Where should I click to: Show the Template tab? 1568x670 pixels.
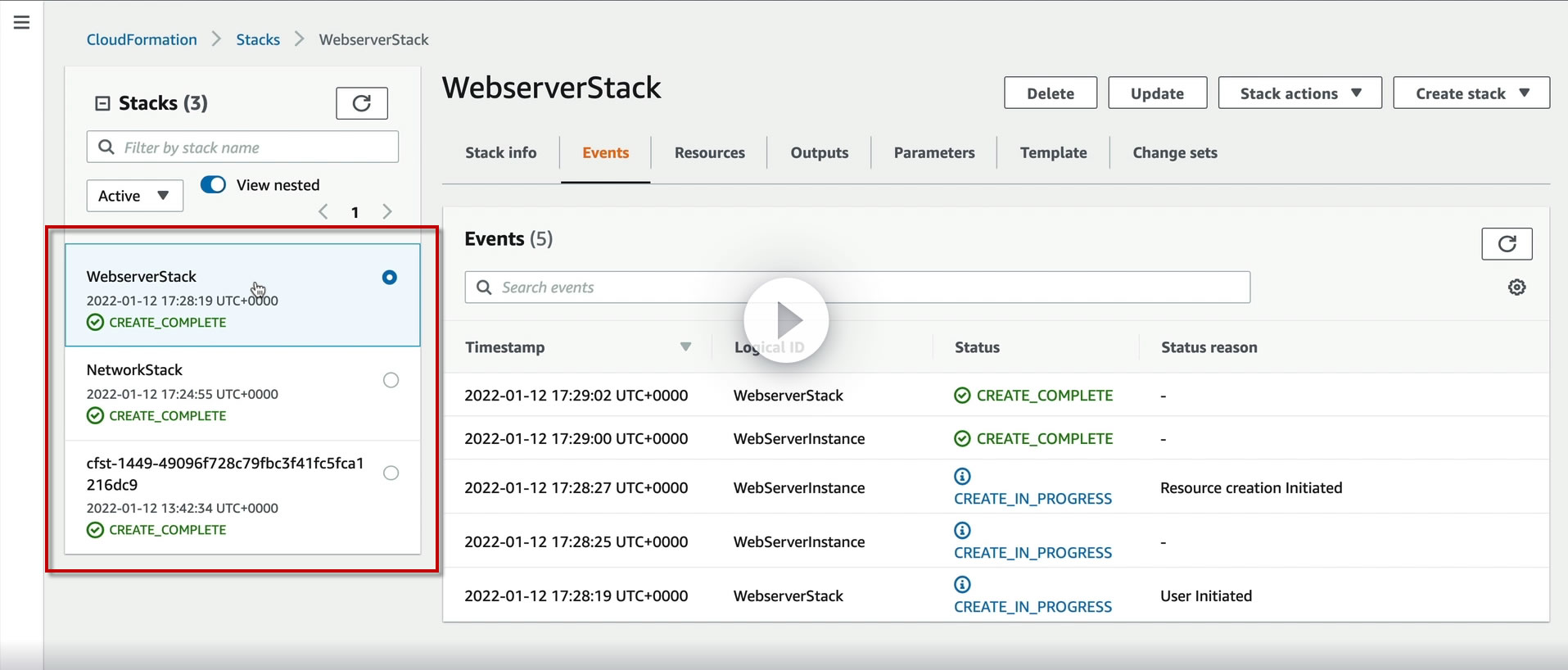tap(1054, 153)
